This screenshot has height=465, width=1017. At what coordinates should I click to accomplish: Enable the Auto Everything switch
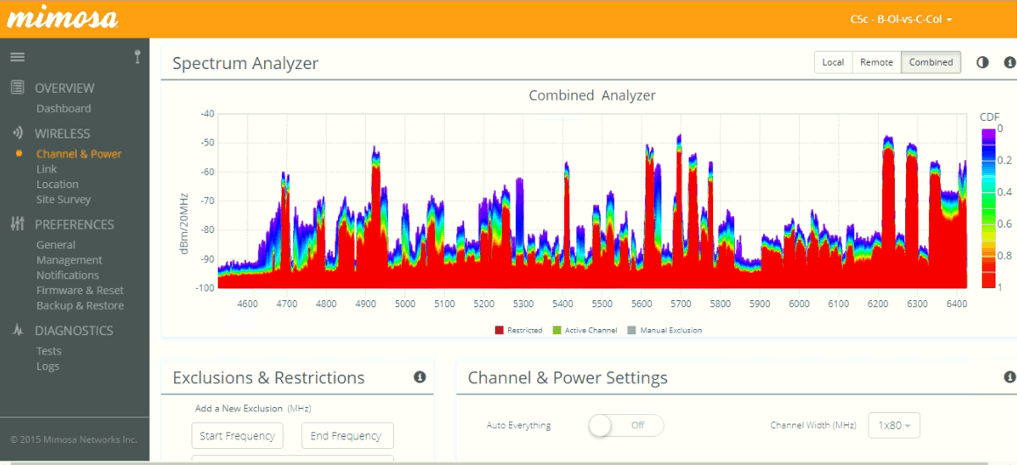point(625,425)
